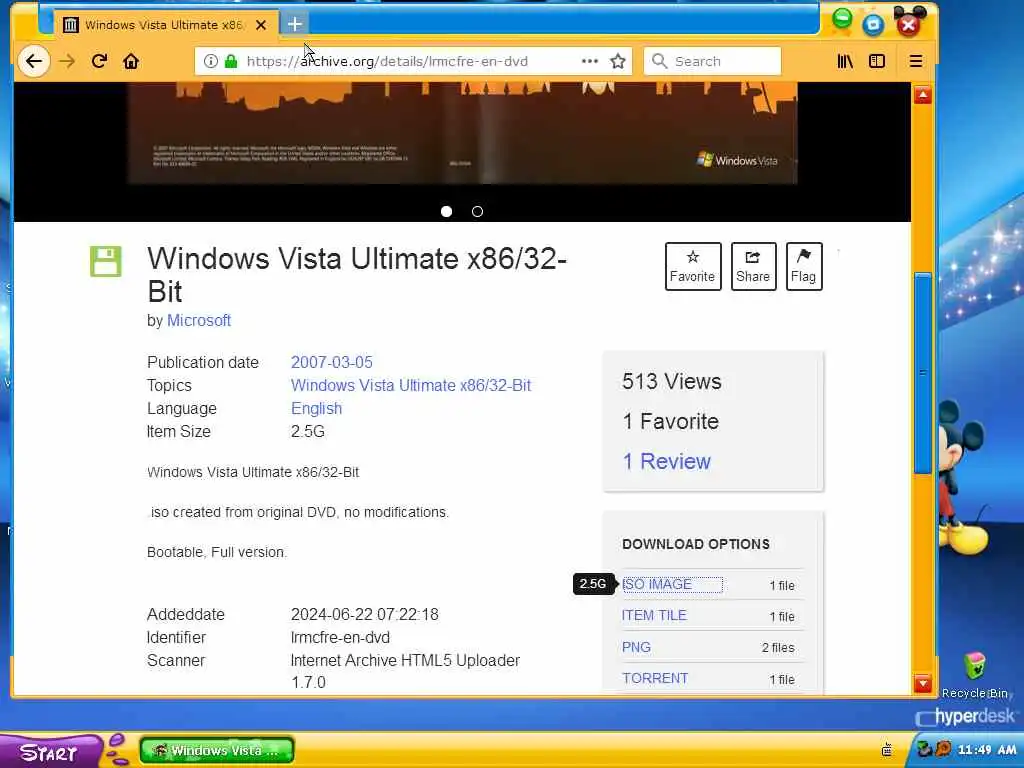The width and height of the screenshot is (1024, 768).
Task: Click the Flag button
Action: pos(803,266)
